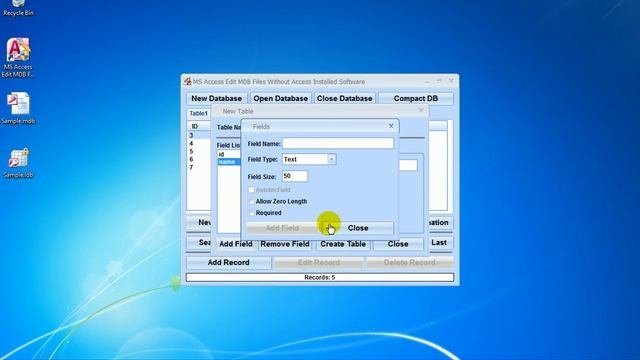Image resolution: width=640 pixels, height=360 pixels.
Task: Select the record row with ID 4
Action: point(199,143)
